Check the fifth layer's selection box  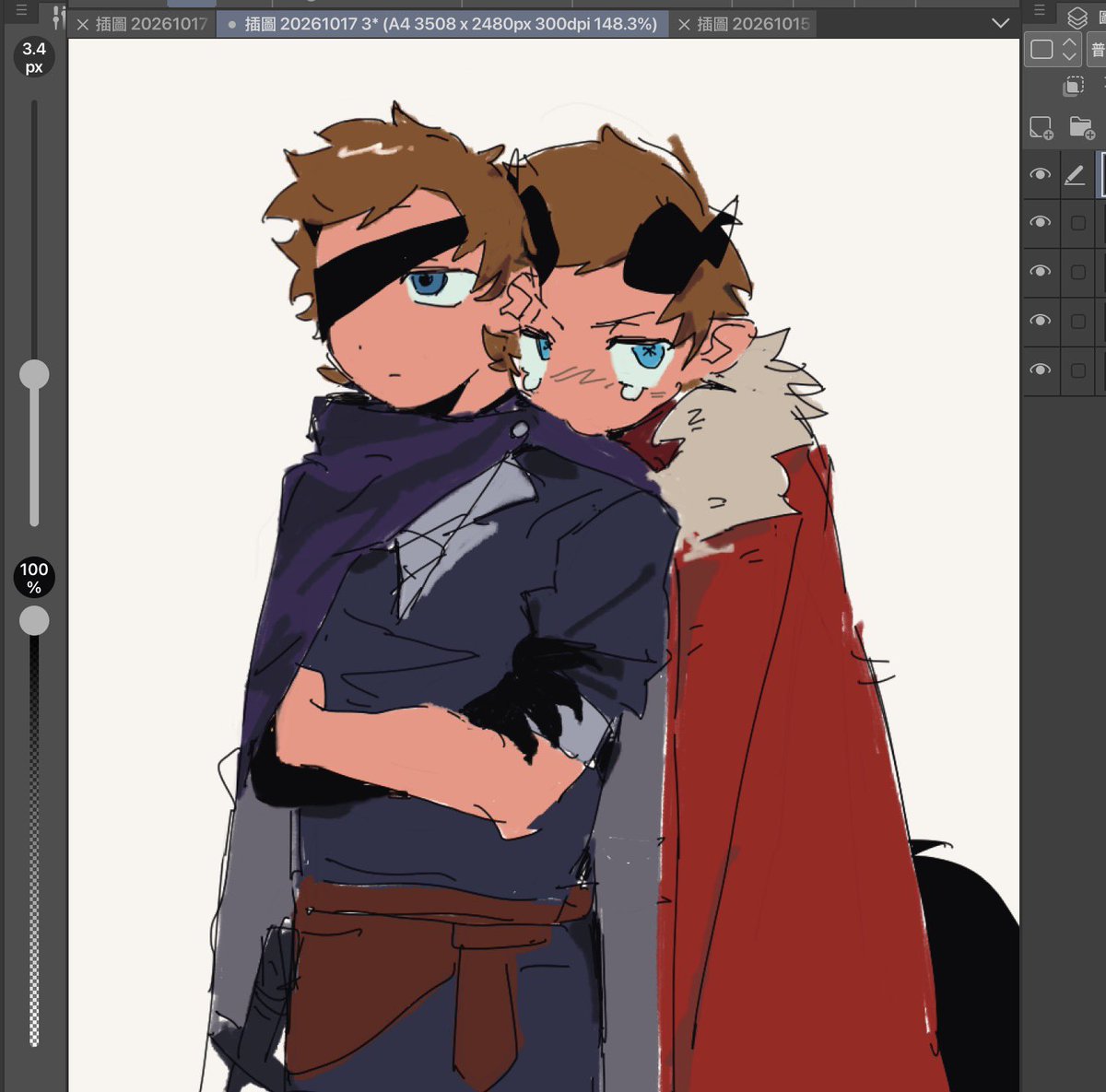(x=1078, y=370)
